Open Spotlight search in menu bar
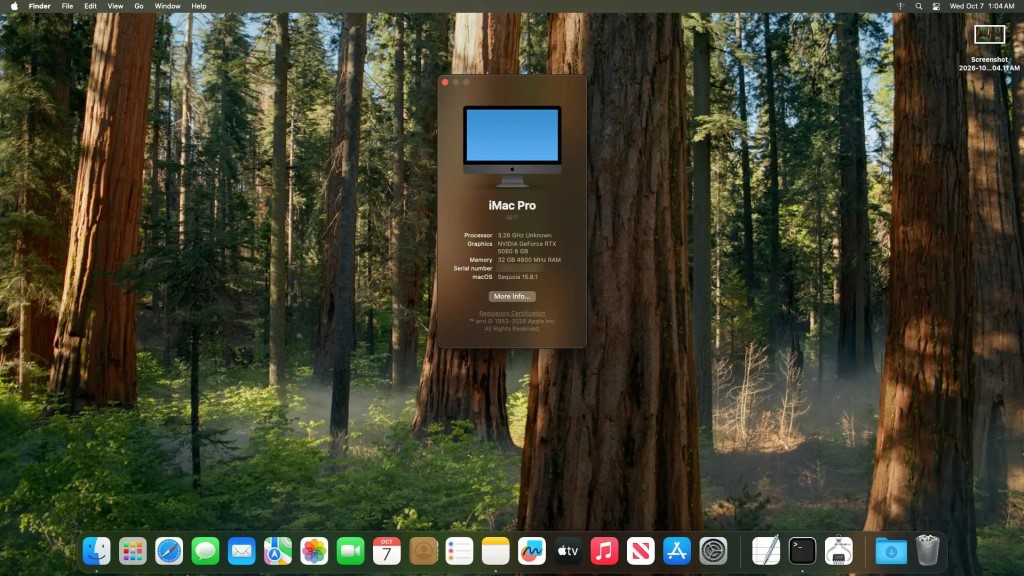This screenshot has height=576, width=1024. pos(919,6)
